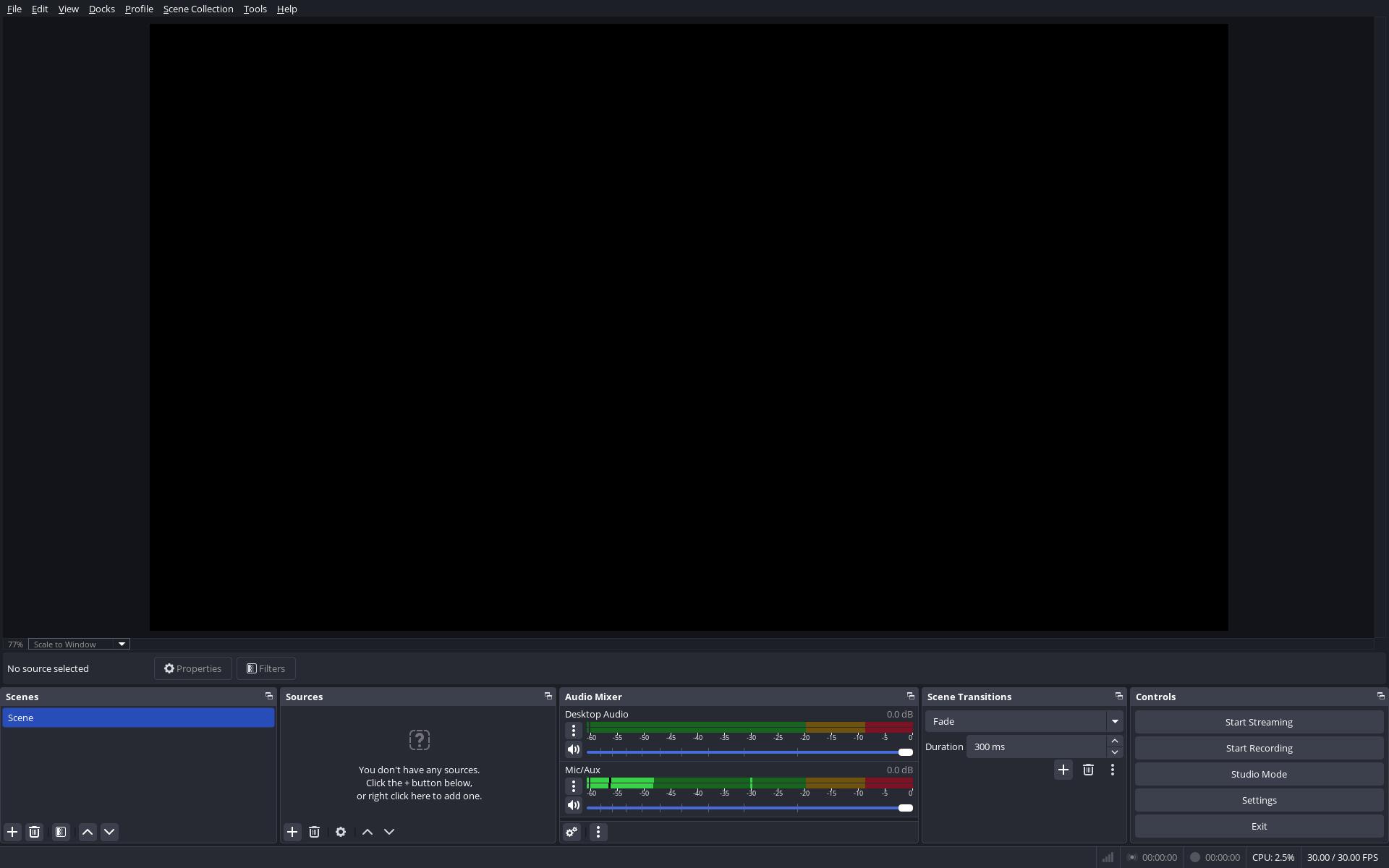Open the Scene Collection menu
1389x868 pixels.
(x=198, y=9)
